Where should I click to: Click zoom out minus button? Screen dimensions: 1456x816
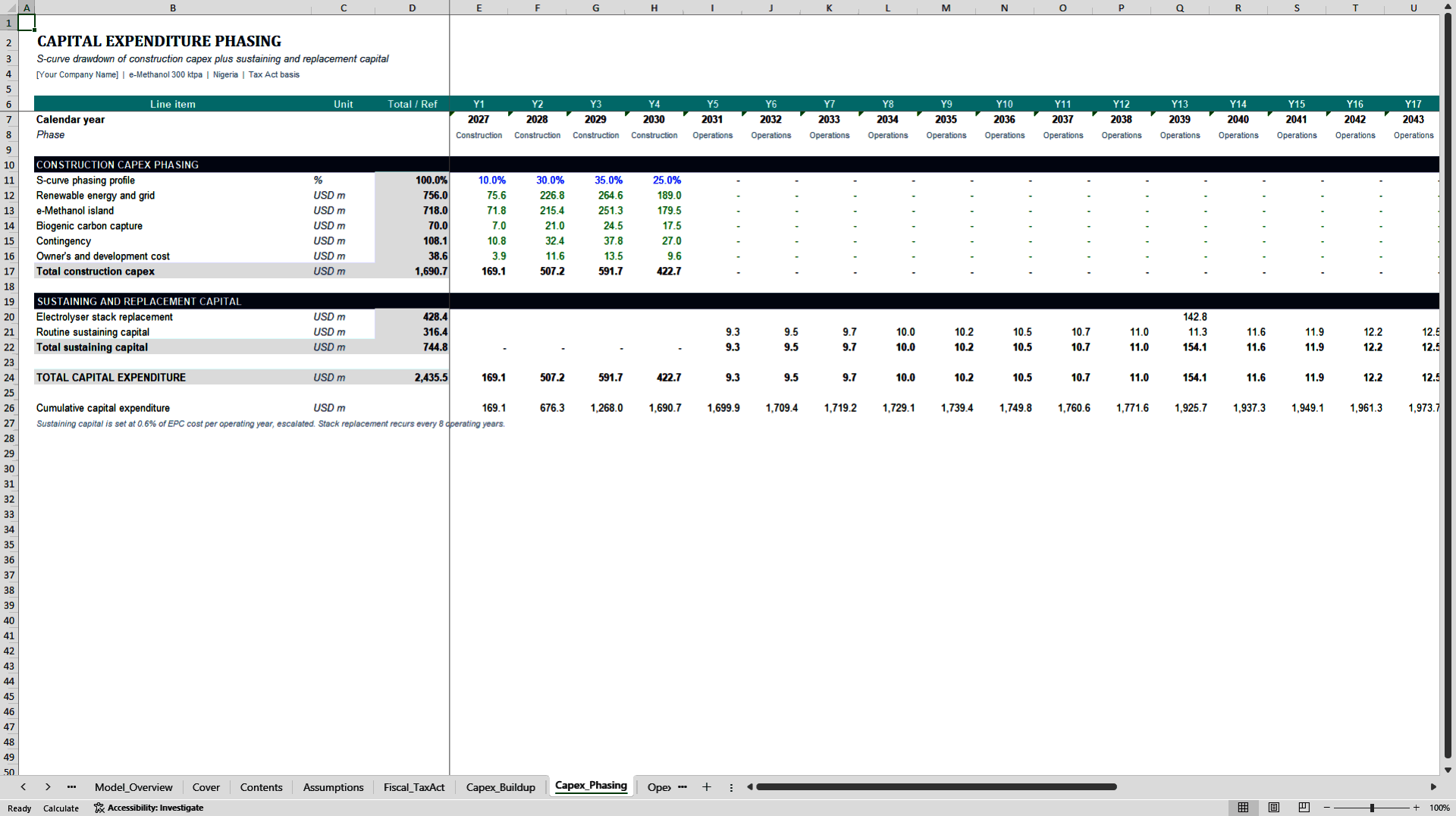1327,808
